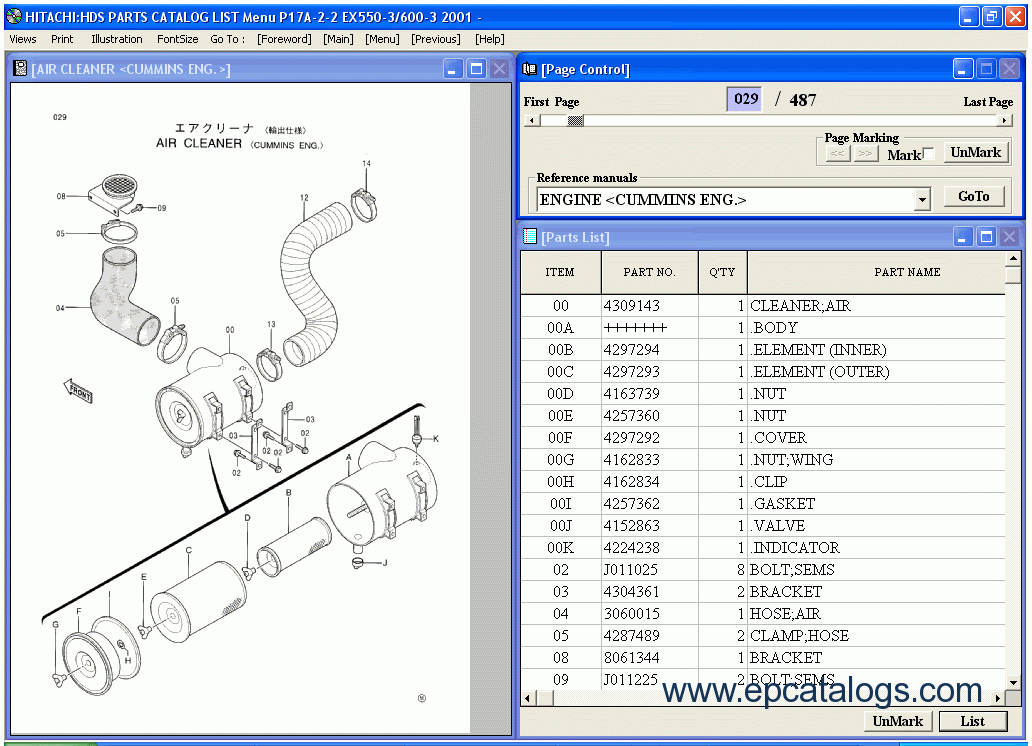
Task: Select the .GASKET part name
Action: click(783, 504)
